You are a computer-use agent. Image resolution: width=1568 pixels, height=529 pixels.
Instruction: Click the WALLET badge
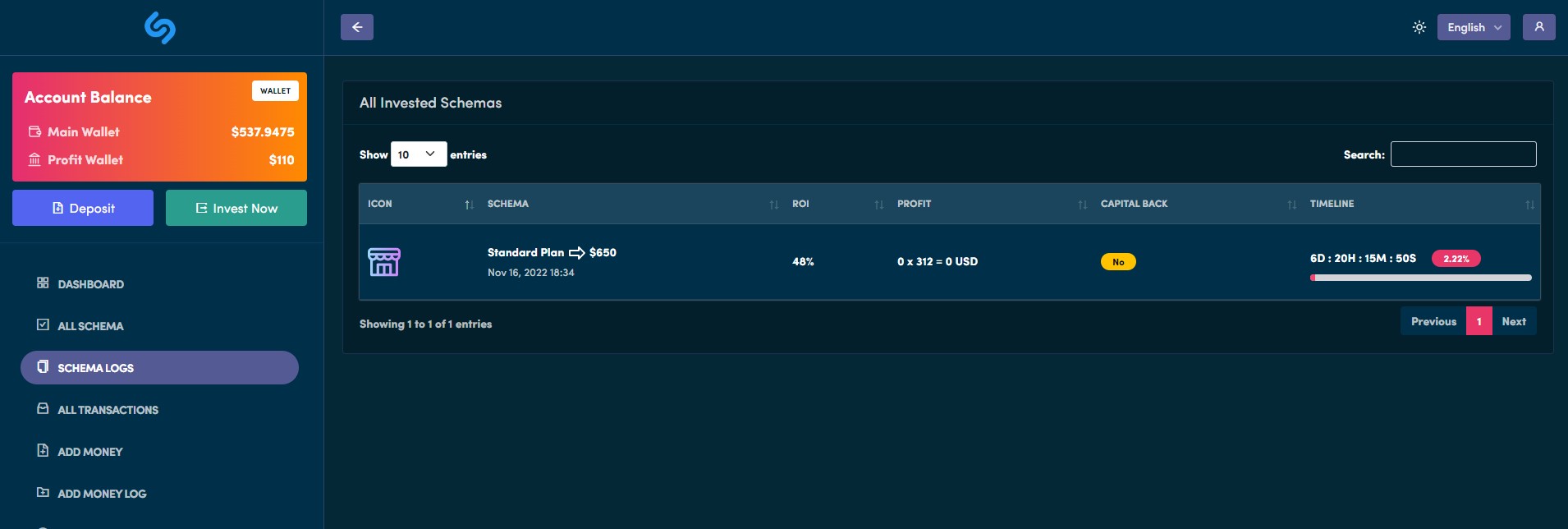click(275, 90)
